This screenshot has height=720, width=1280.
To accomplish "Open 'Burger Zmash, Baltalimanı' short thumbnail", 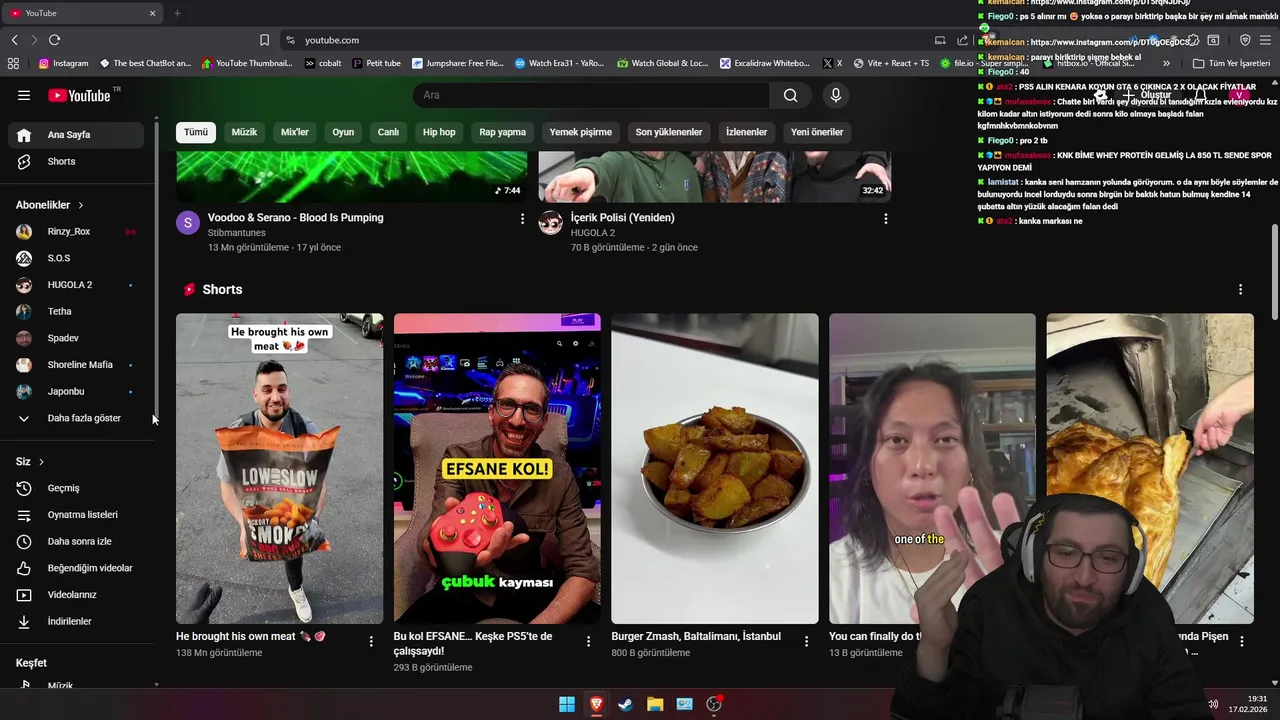I will [715, 468].
